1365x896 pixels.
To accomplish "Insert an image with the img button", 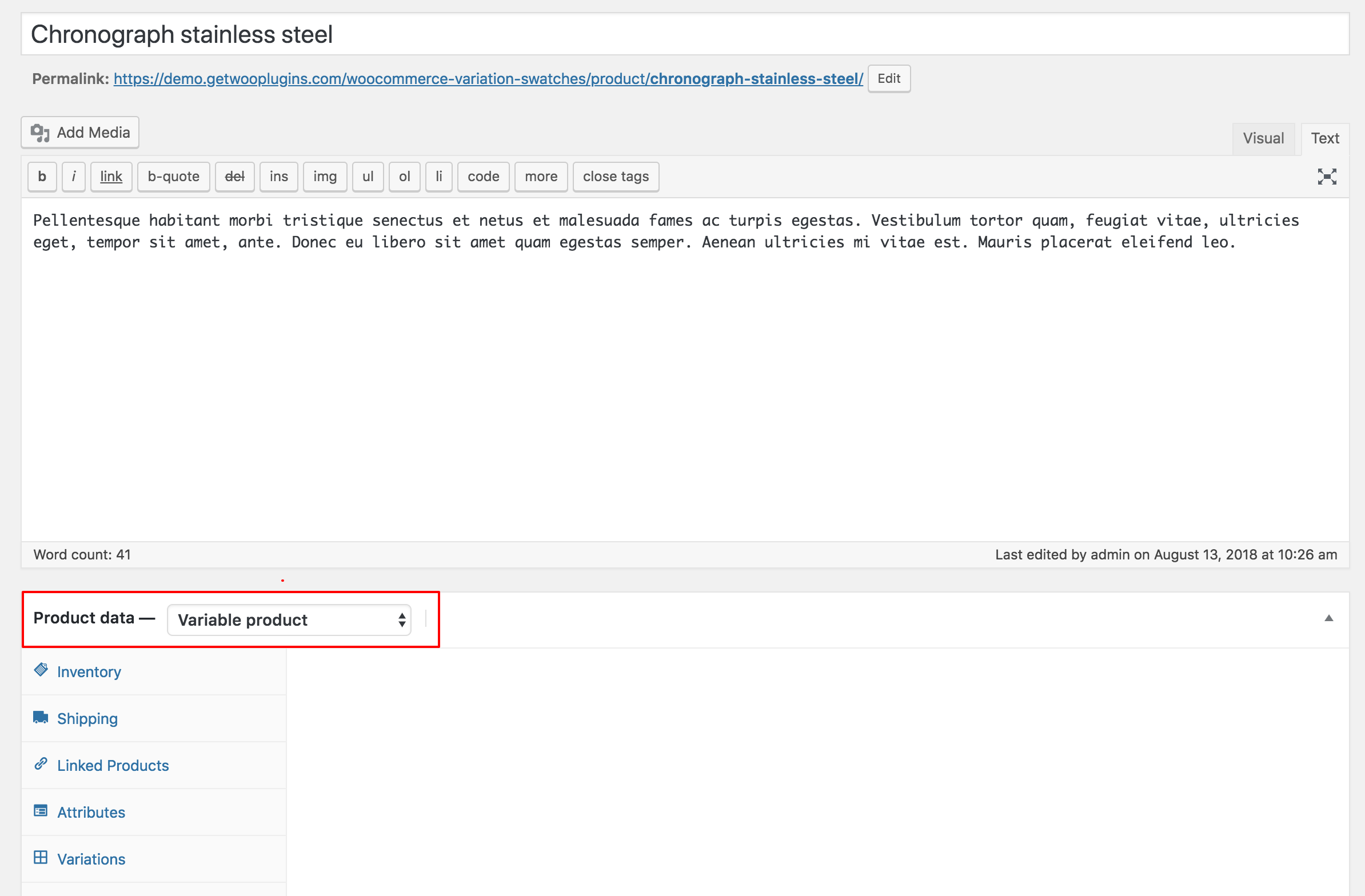I will (325, 177).
